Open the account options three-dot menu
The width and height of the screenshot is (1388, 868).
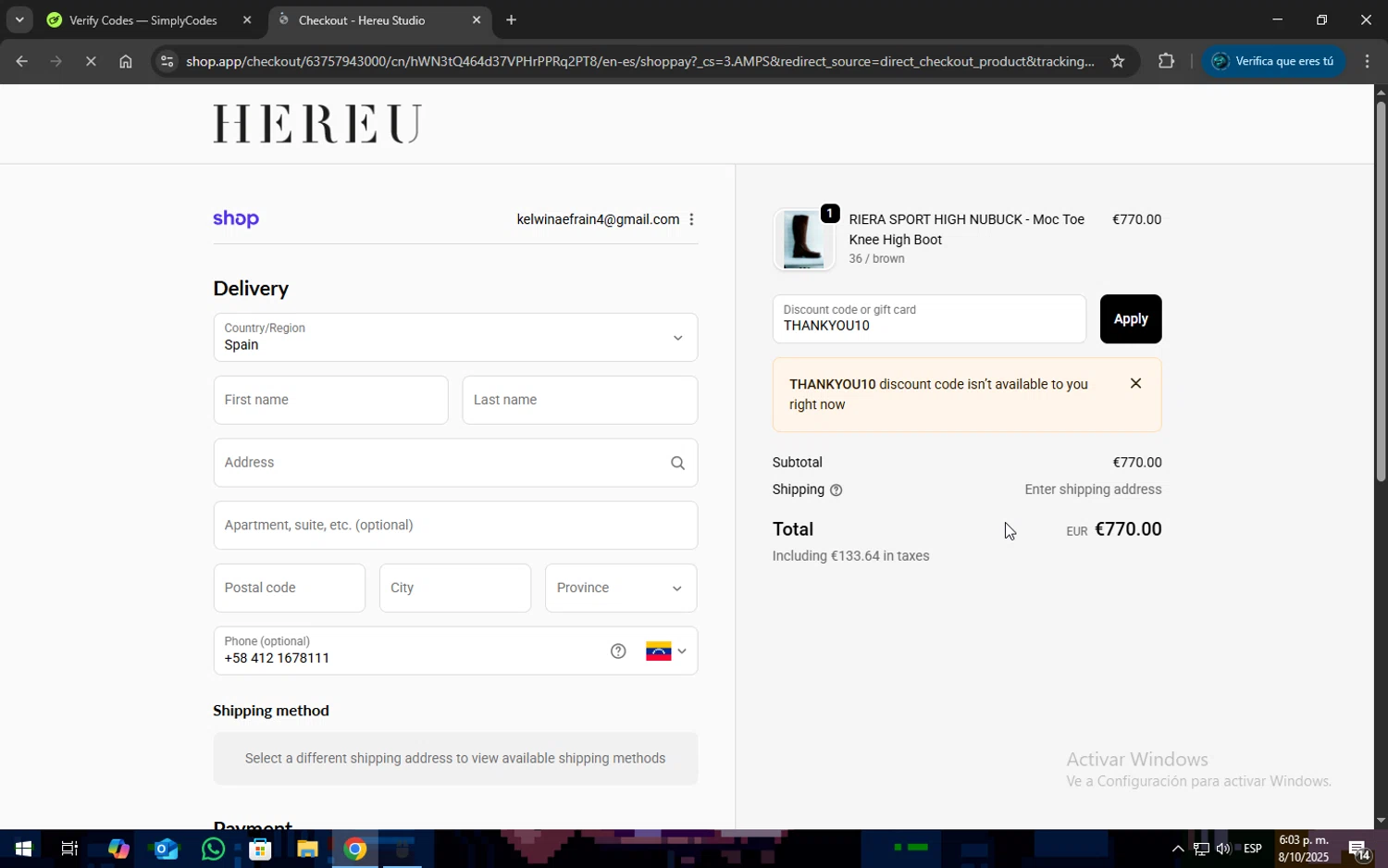pos(691,219)
